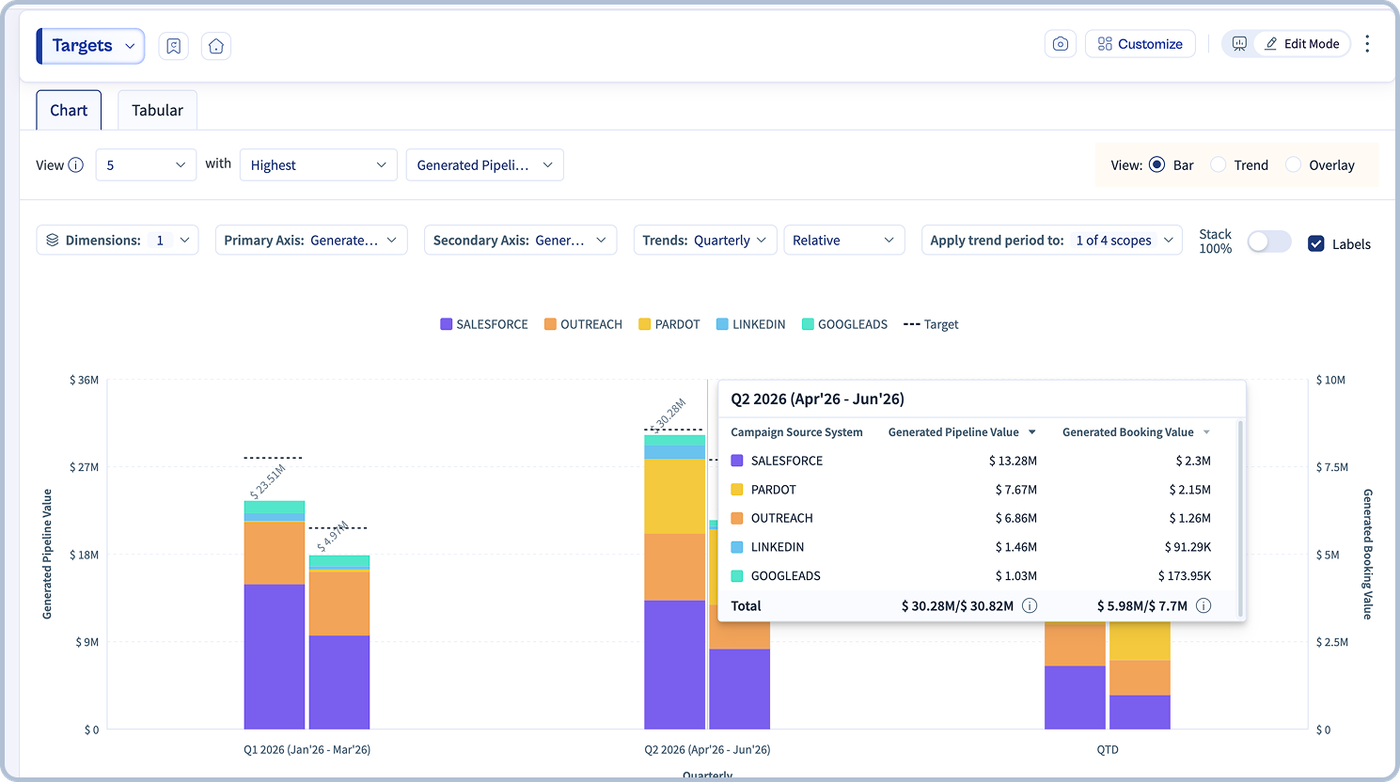The height and width of the screenshot is (782, 1400).
Task: Click the info icon beside $30.28M/$30.82M total
Action: coord(1029,606)
